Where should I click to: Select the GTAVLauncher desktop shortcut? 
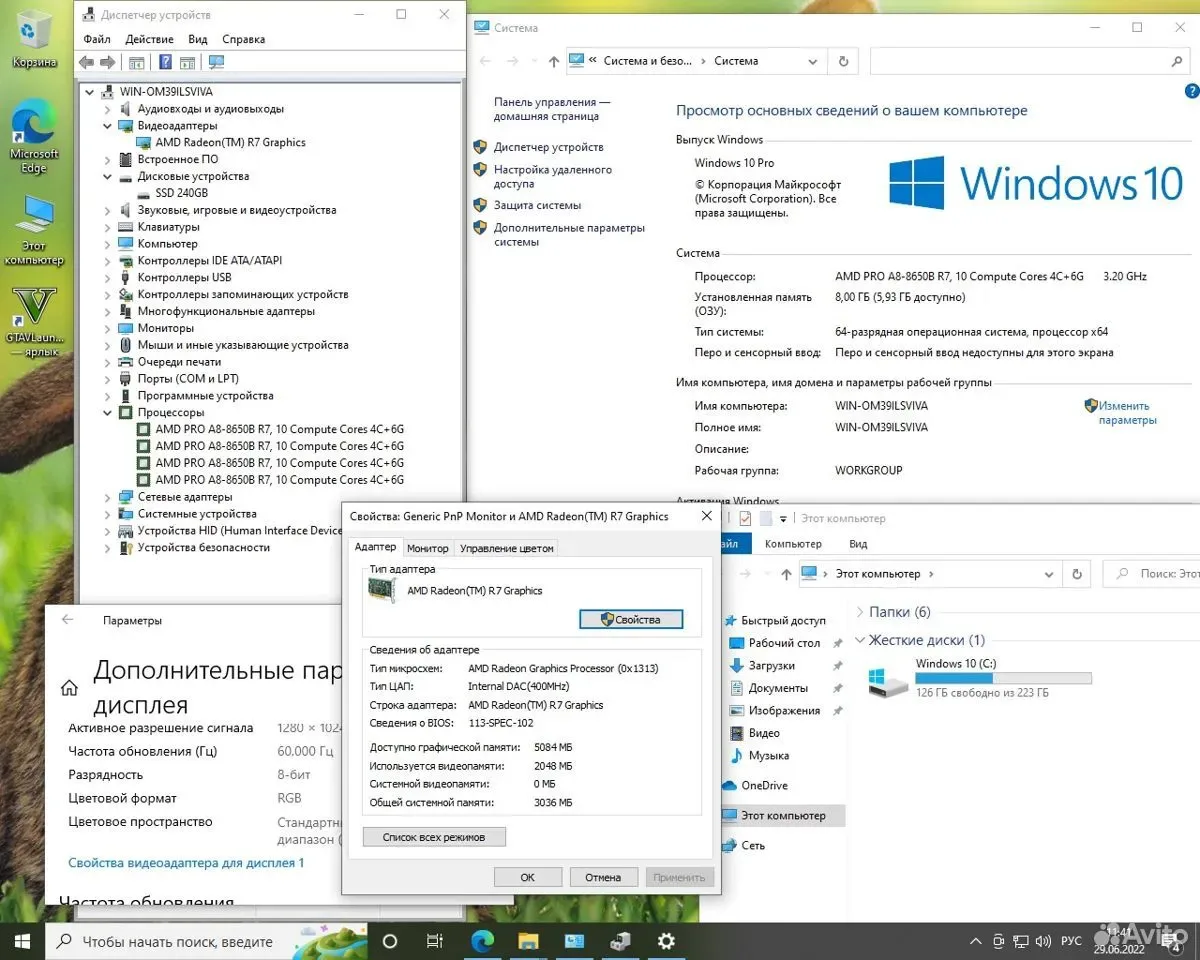[x=34, y=322]
